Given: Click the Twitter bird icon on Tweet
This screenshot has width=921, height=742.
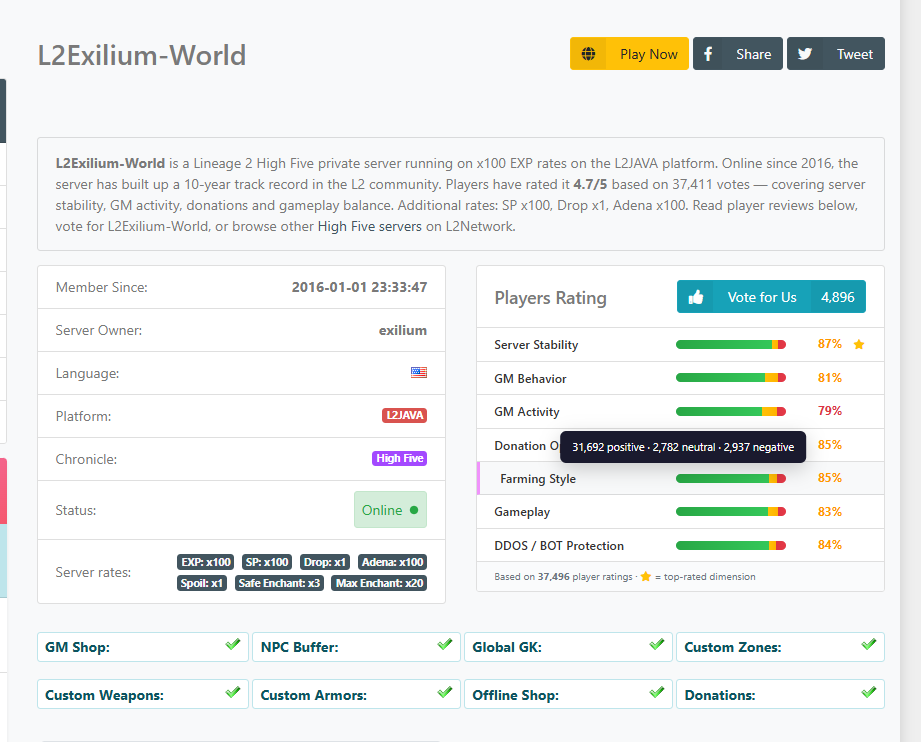Looking at the screenshot, I should tap(805, 54).
